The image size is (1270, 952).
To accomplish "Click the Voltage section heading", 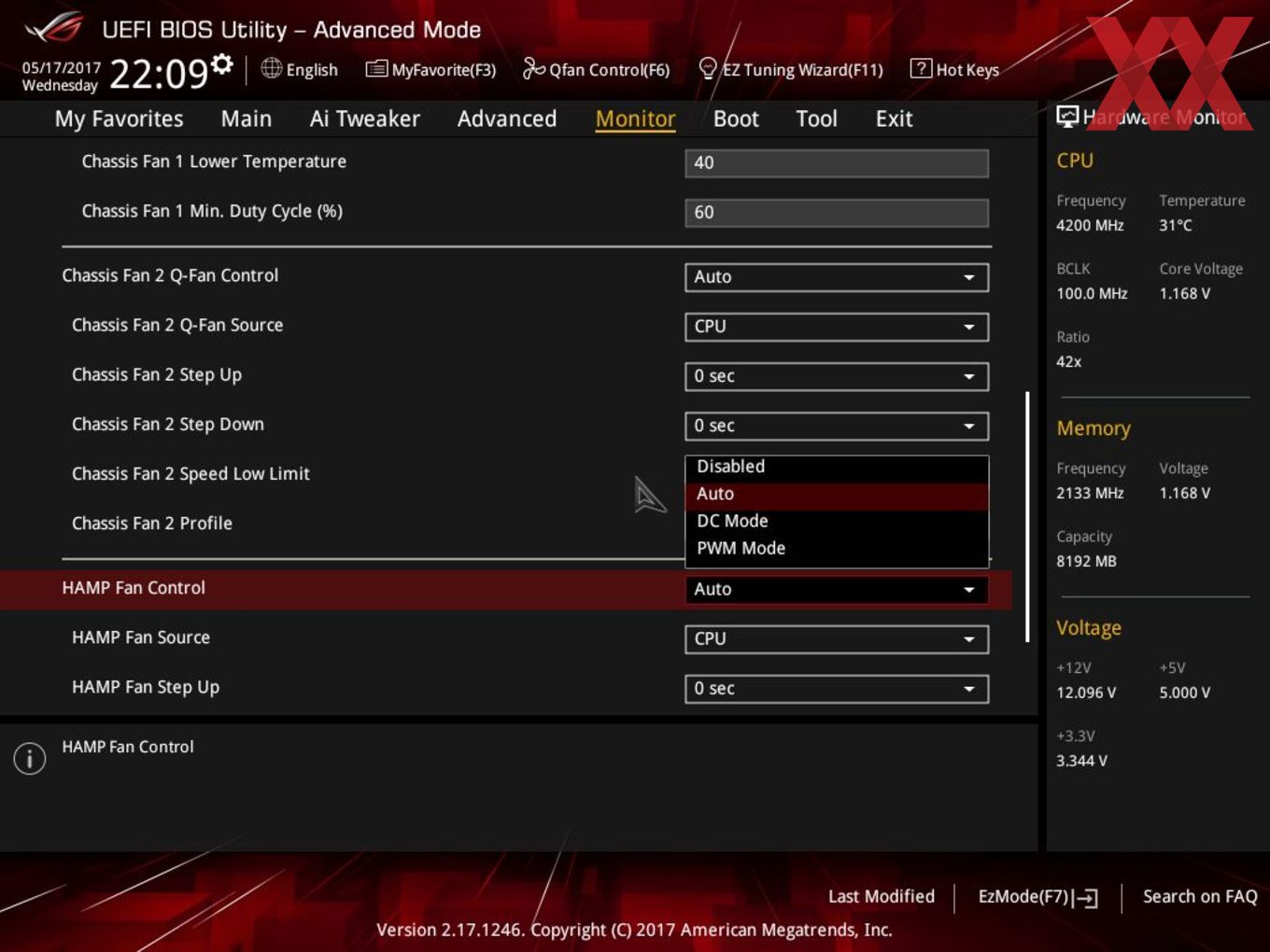I will tap(1089, 628).
